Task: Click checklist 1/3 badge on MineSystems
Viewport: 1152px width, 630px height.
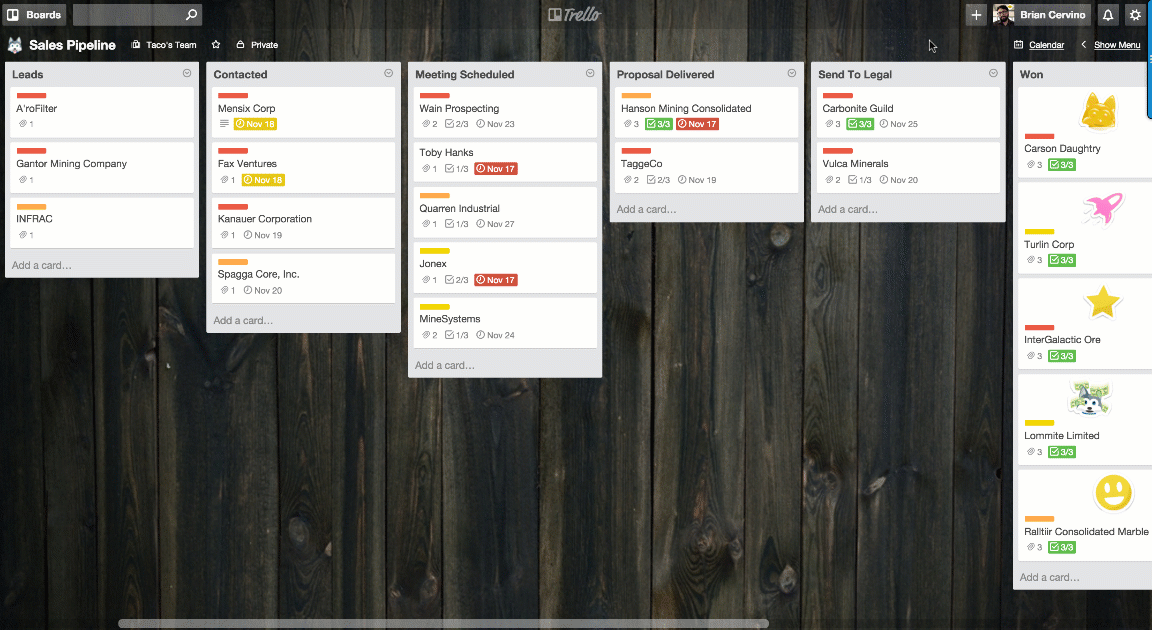Action: coord(456,335)
